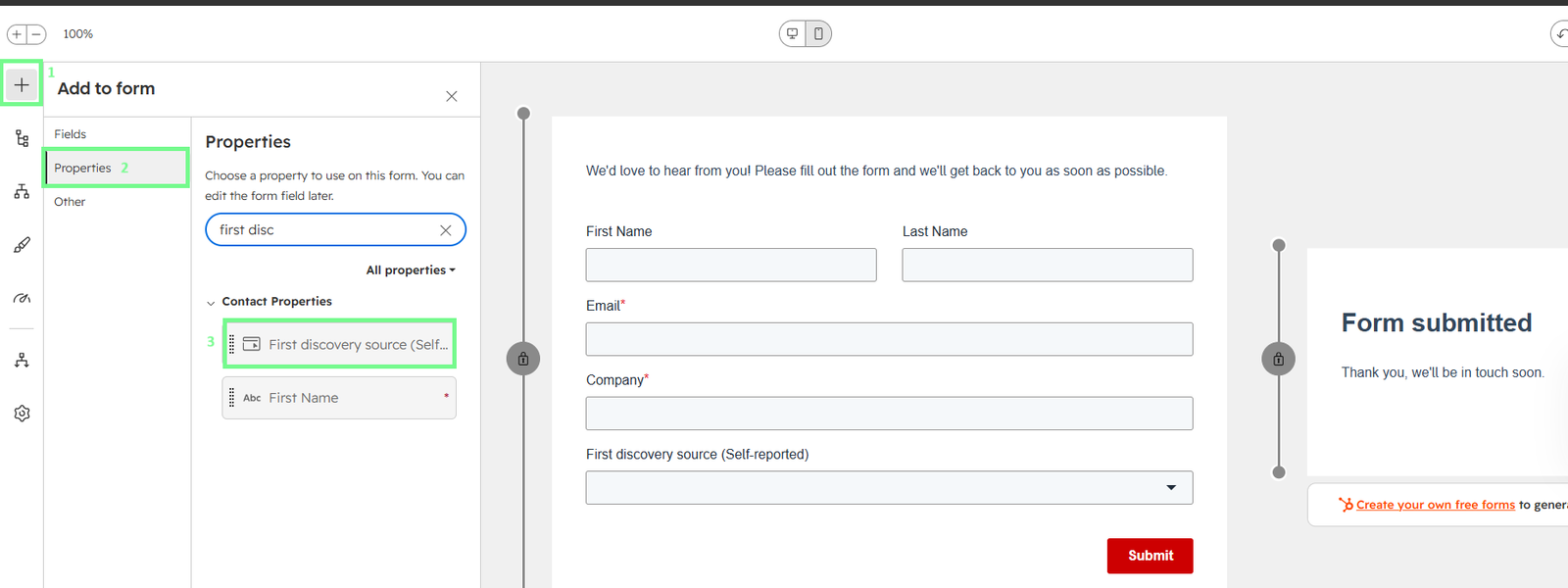Click 'Thank you, we'll be in touch soon.'

pyautogui.click(x=1443, y=372)
